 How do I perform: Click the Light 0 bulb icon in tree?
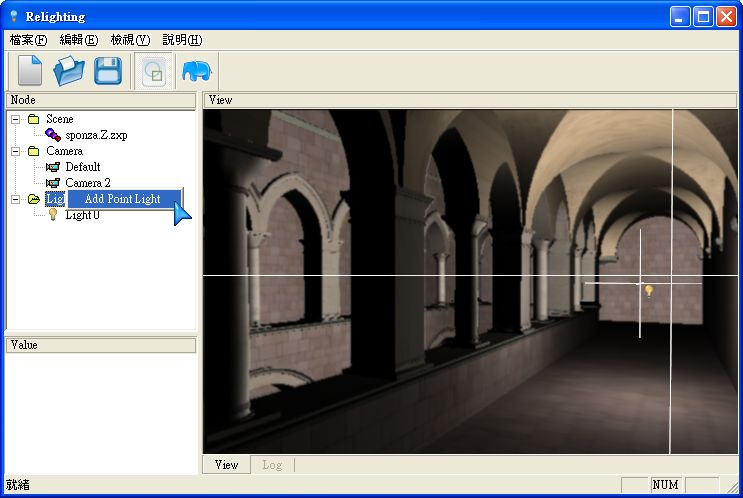coord(53,215)
